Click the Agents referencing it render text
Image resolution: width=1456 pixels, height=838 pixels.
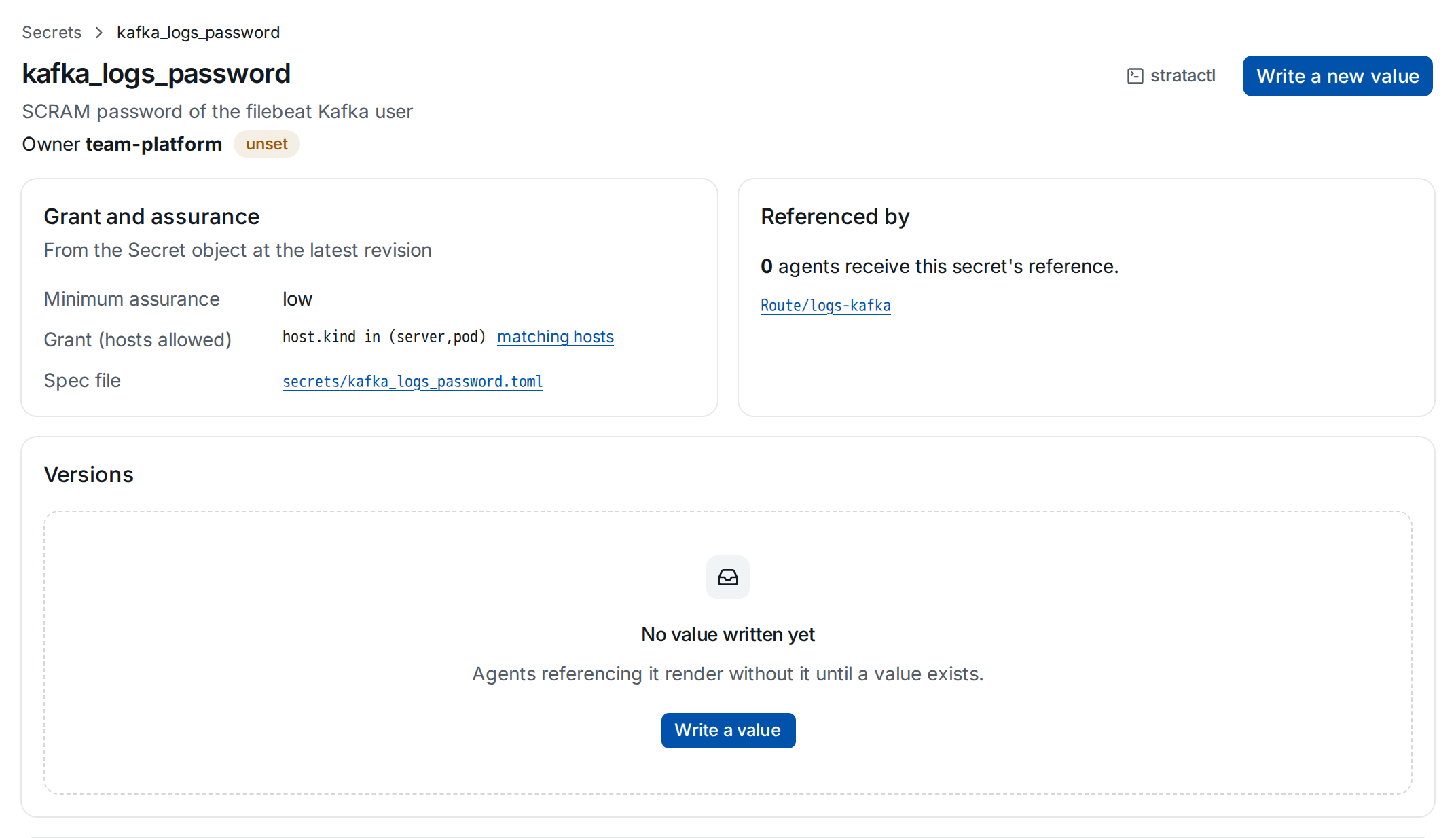[x=728, y=674]
